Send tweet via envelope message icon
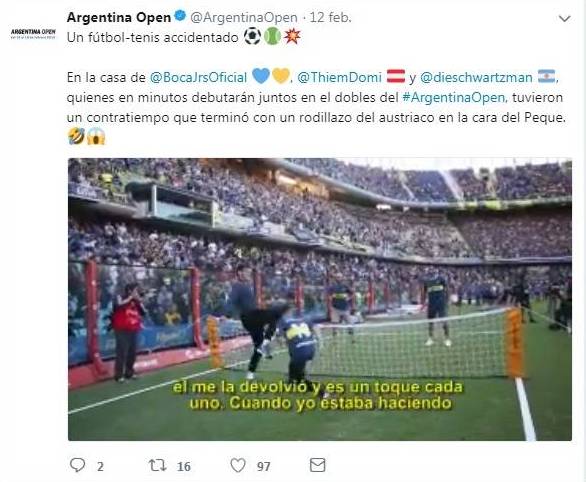This screenshot has height=482, width=586. pyautogui.click(x=318, y=465)
